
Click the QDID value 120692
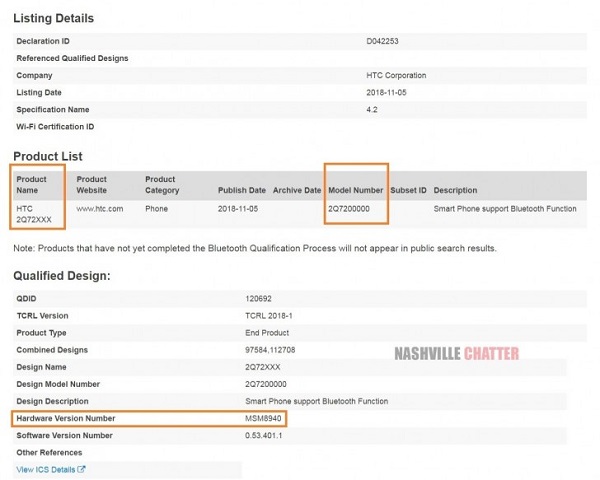(x=258, y=298)
